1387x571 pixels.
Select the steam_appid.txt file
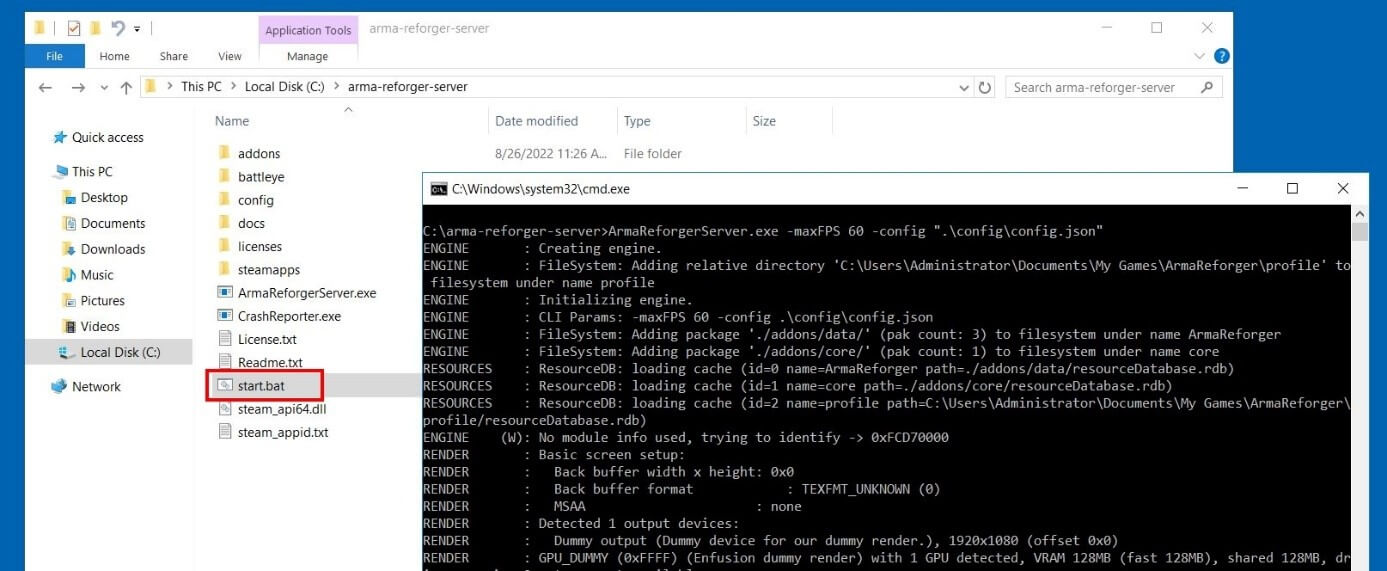pos(273,433)
